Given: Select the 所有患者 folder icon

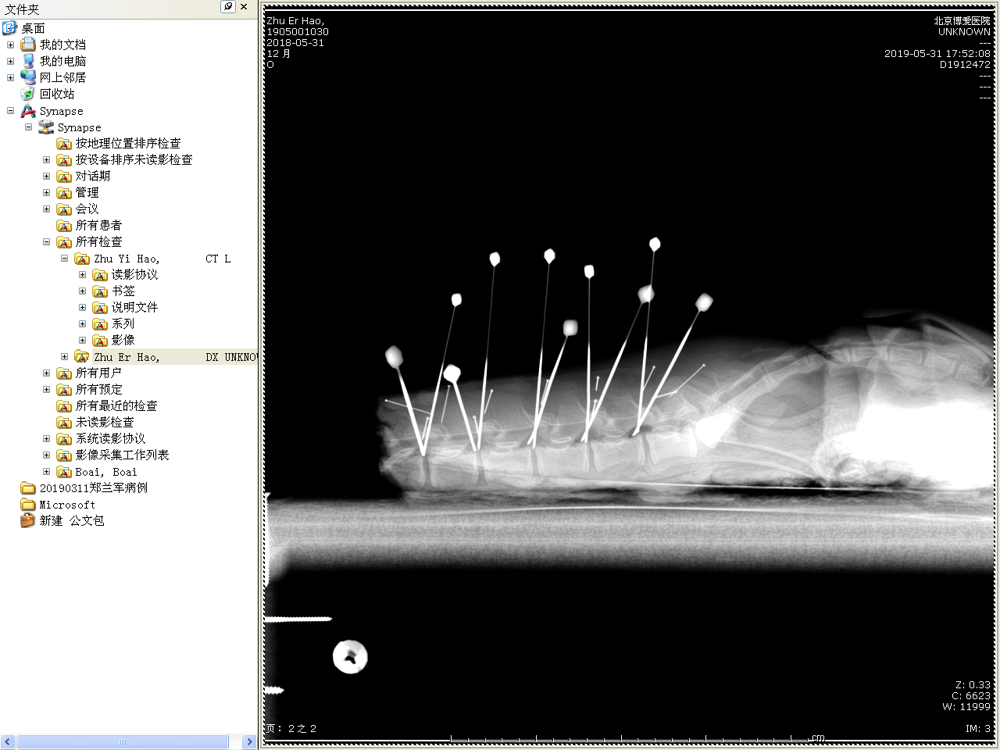Looking at the screenshot, I should click(63, 225).
